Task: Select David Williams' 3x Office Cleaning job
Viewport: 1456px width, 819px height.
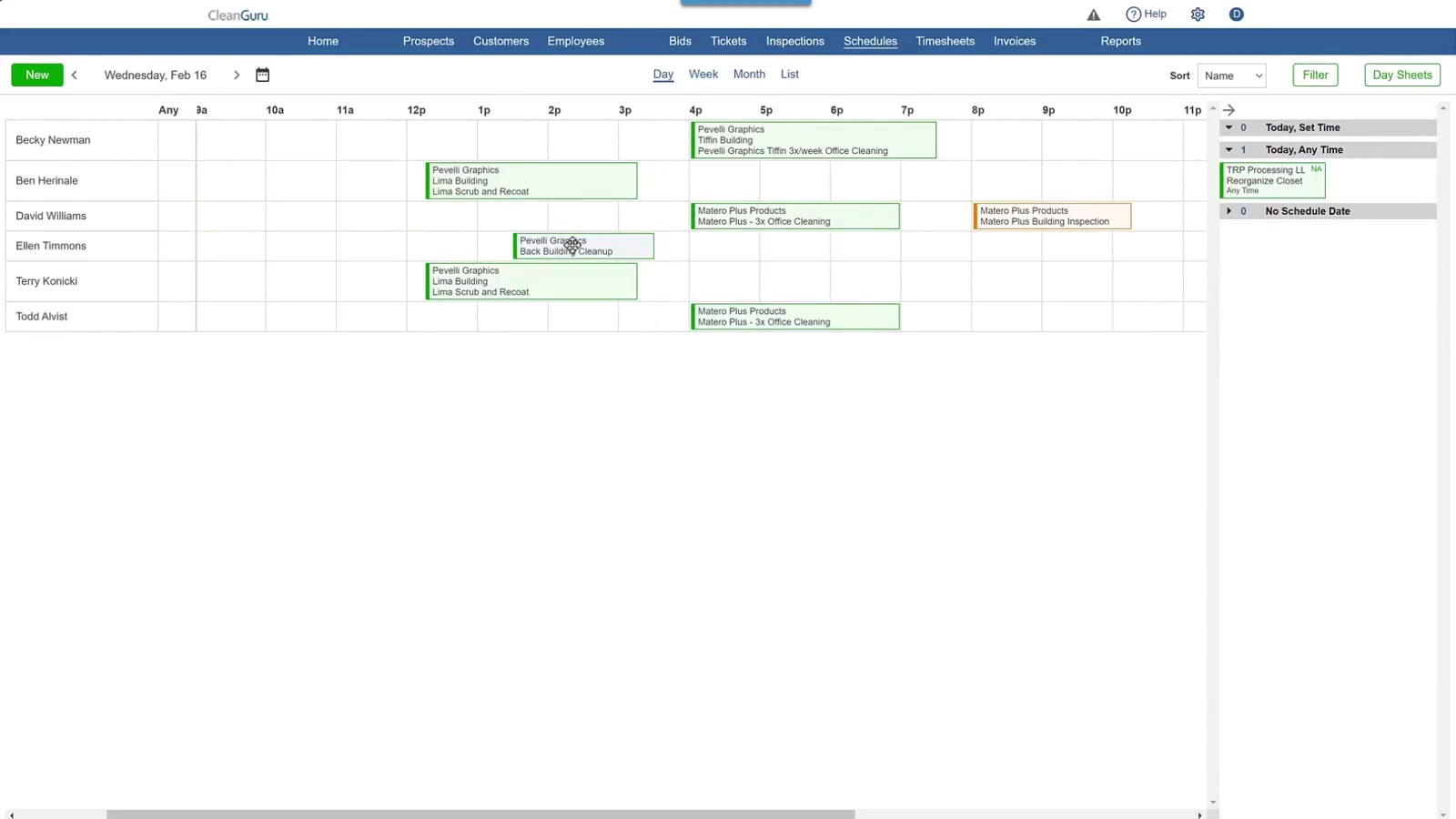Action: pyautogui.click(x=795, y=216)
